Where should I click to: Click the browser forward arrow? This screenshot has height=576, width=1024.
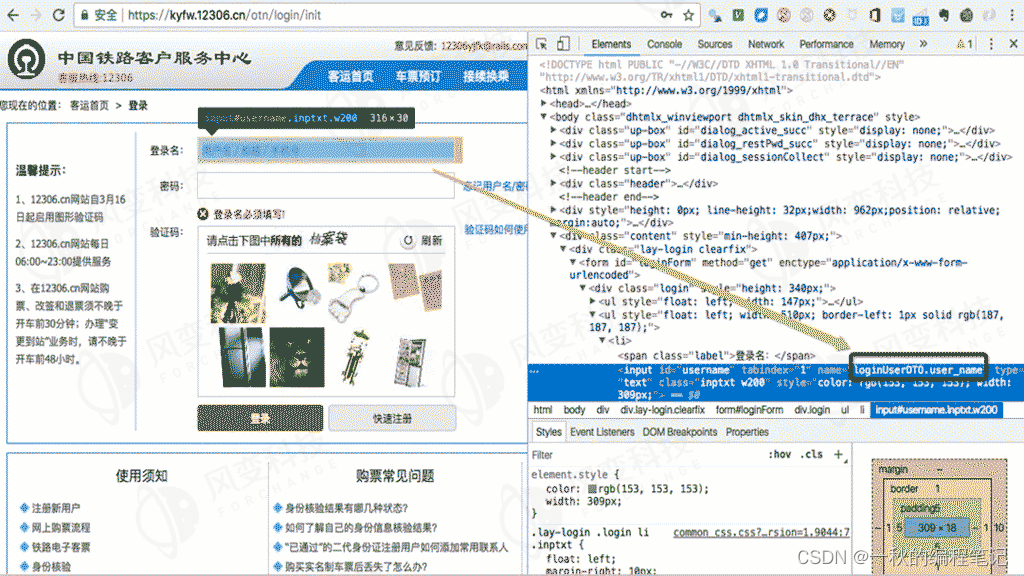coord(36,14)
